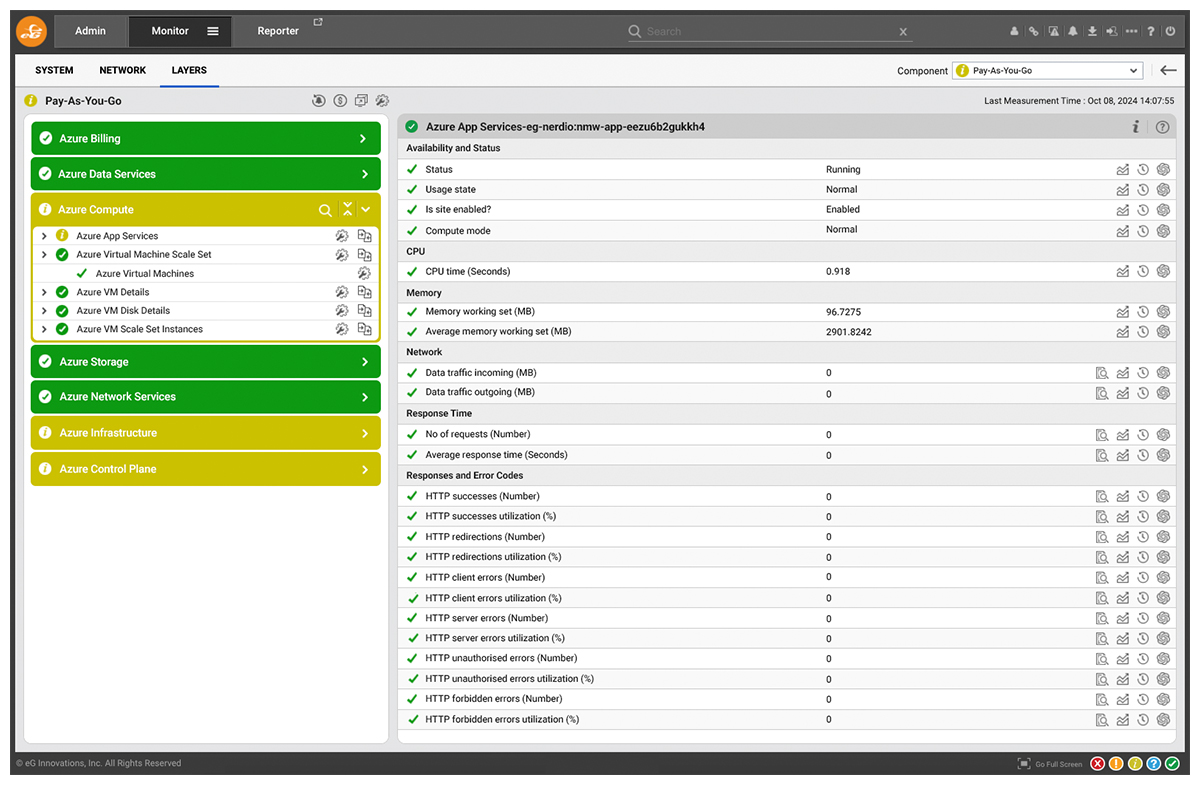Toggle the red critical alarm filter

pos(1097,764)
